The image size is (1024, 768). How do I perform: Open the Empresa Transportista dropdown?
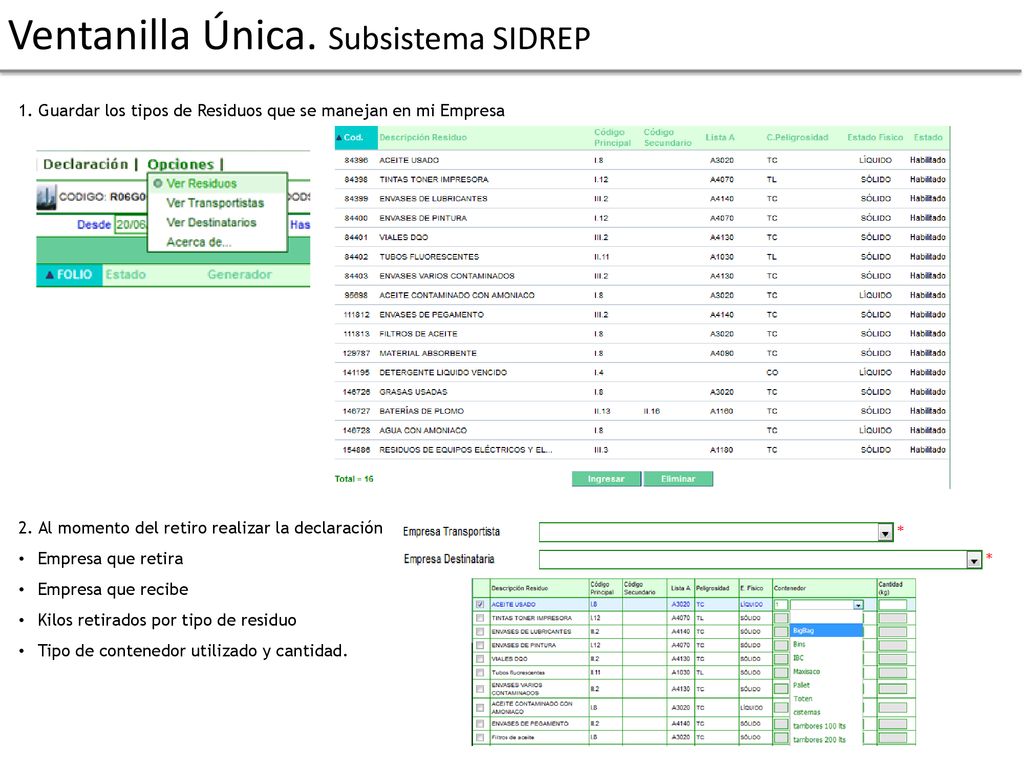(885, 533)
